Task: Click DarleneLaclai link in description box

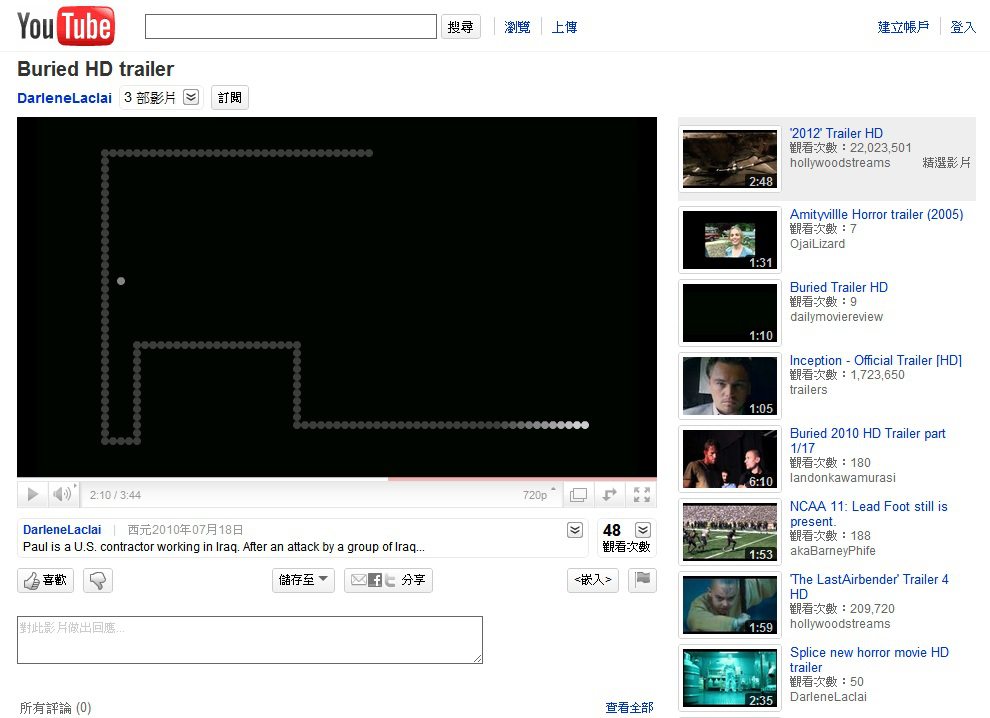Action: (62, 530)
